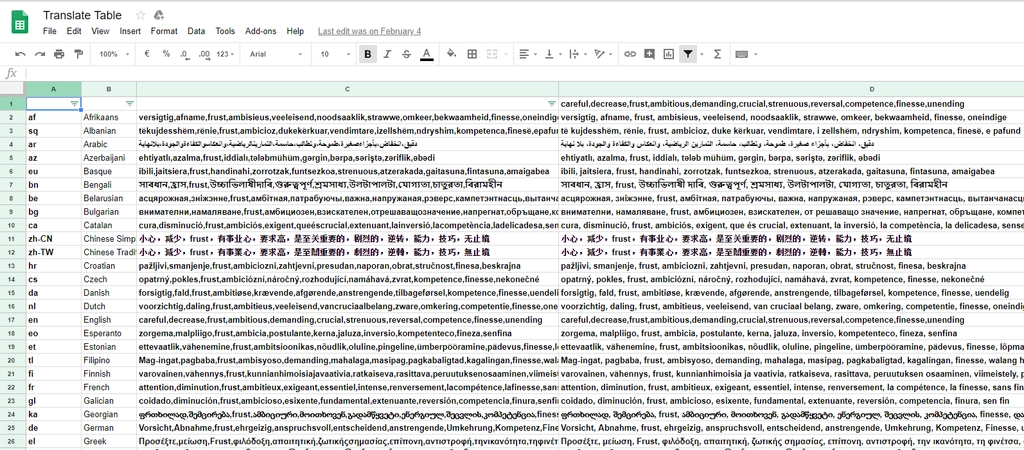Open the fill color paint bucket
Image resolution: width=1024 pixels, height=450 pixels.
point(451,54)
